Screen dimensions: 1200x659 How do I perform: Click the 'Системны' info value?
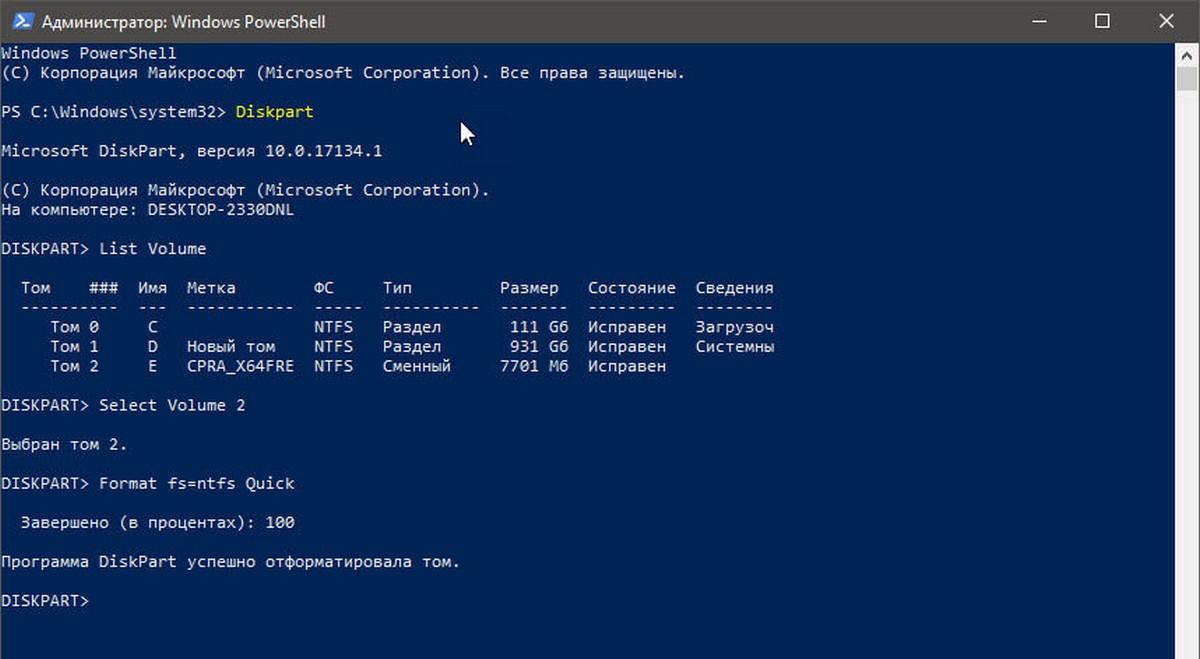click(735, 347)
